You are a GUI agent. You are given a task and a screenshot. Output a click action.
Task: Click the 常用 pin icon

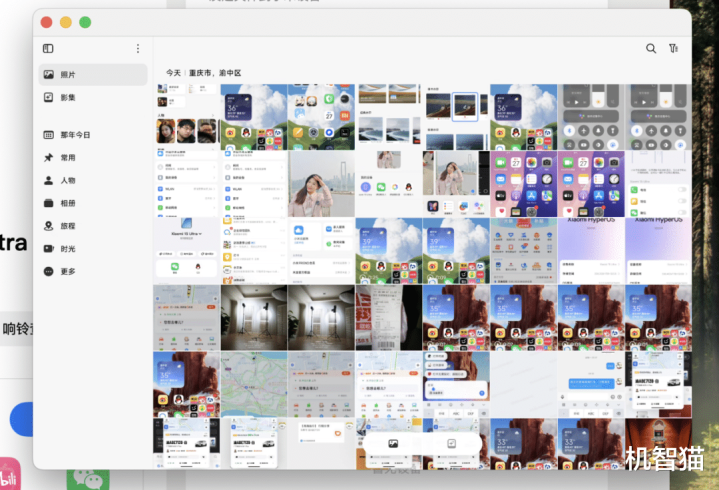point(48,158)
